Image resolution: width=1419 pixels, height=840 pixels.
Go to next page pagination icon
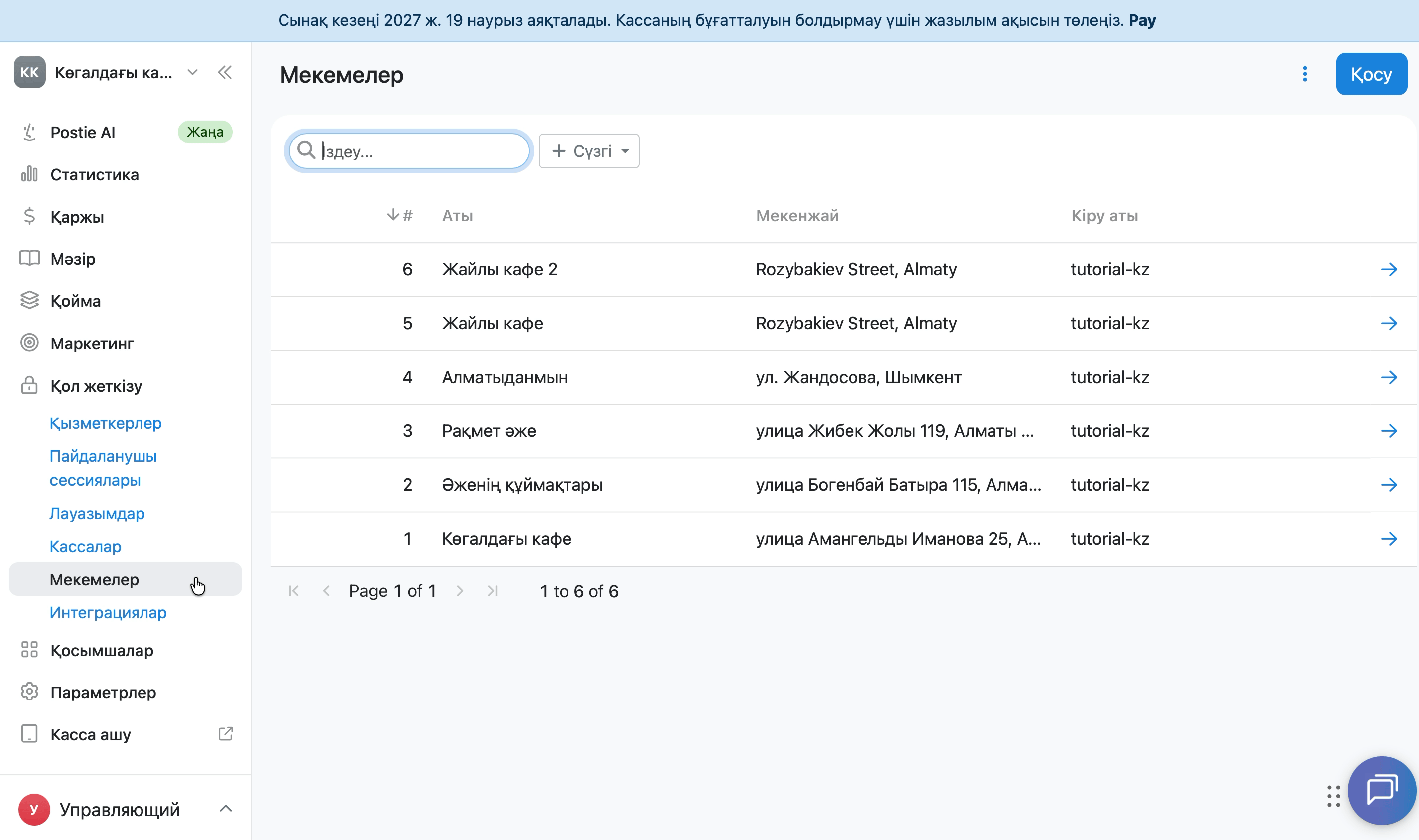point(460,591)
